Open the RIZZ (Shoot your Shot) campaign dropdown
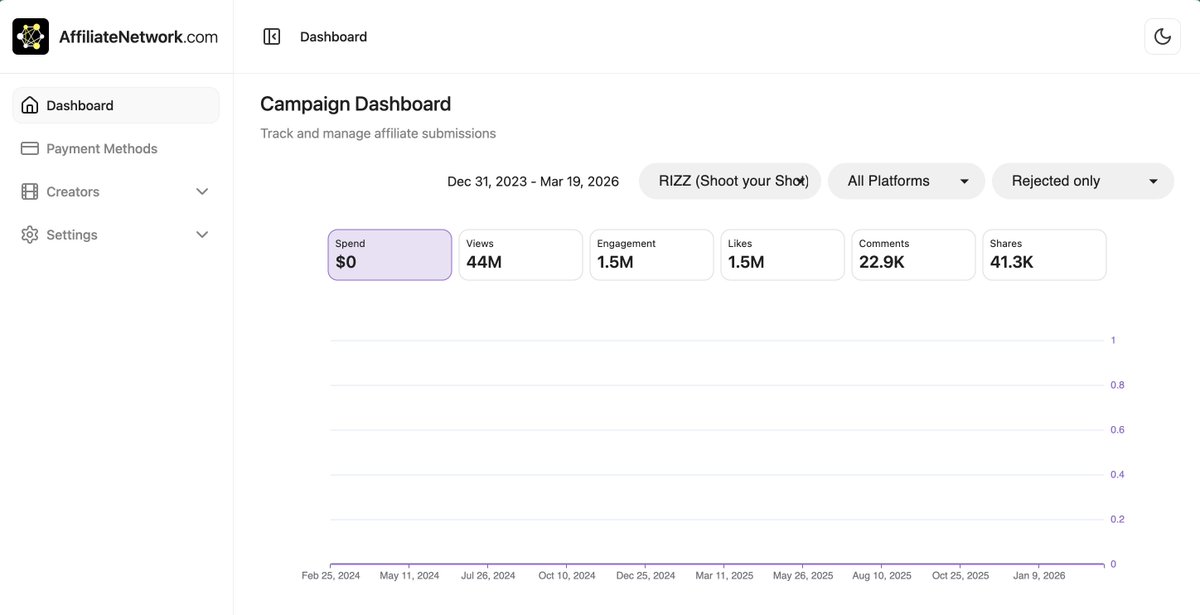This screenshot has height=615, width=1200. coord(730,181)
